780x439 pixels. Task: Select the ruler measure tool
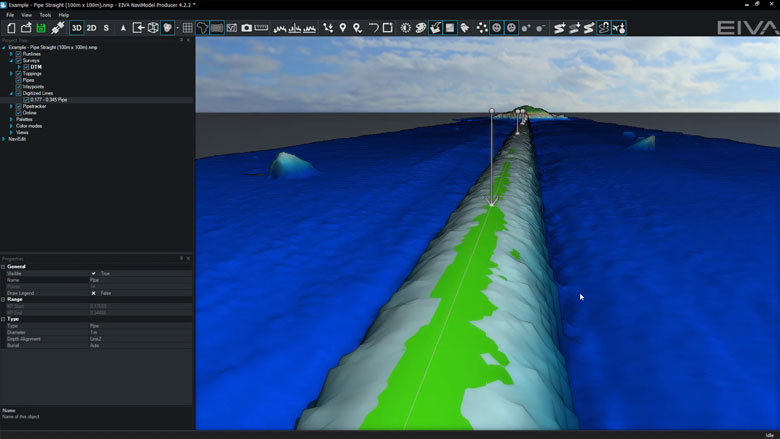261,28
